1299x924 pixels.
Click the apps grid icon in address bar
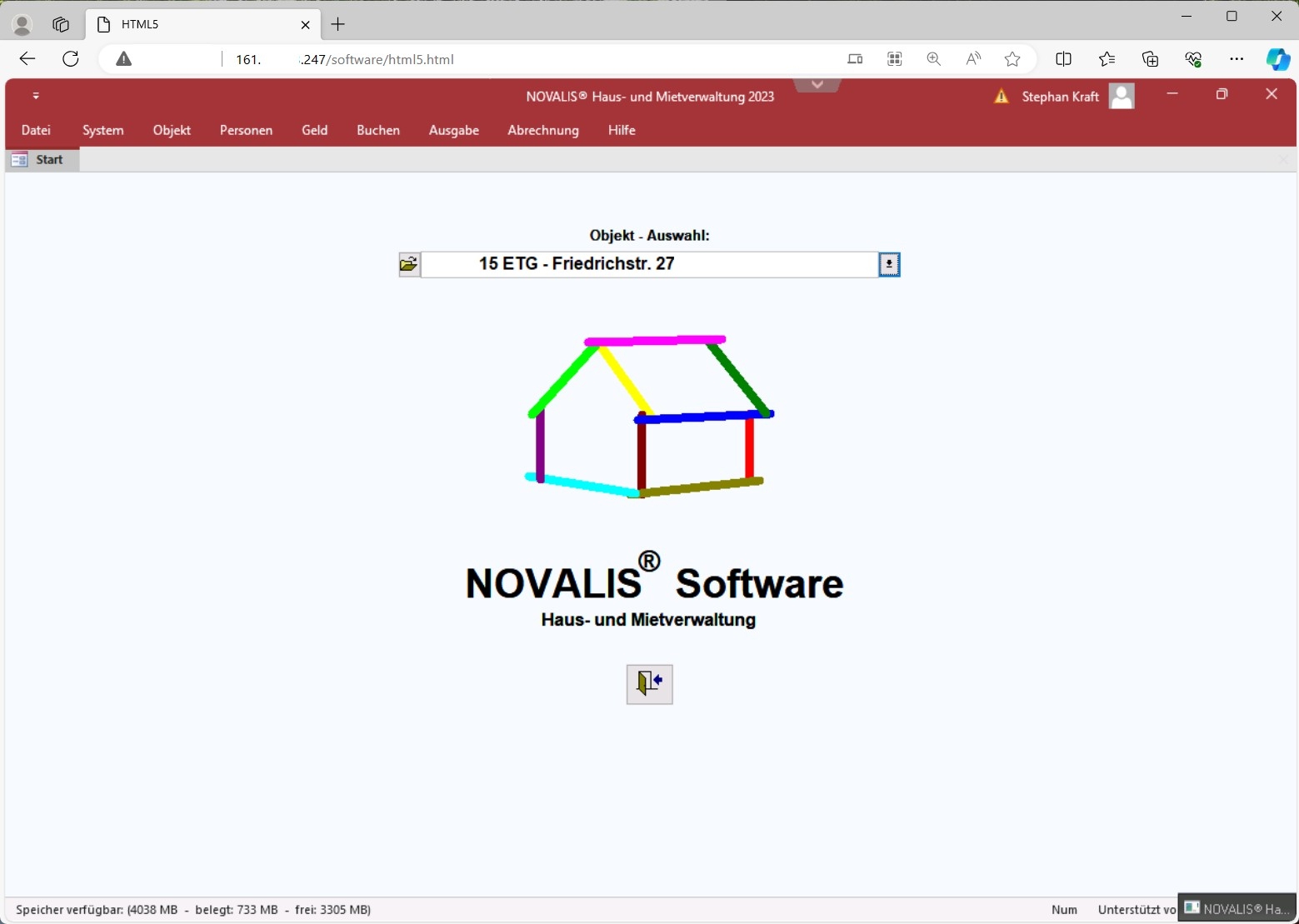tap(894, 59)
